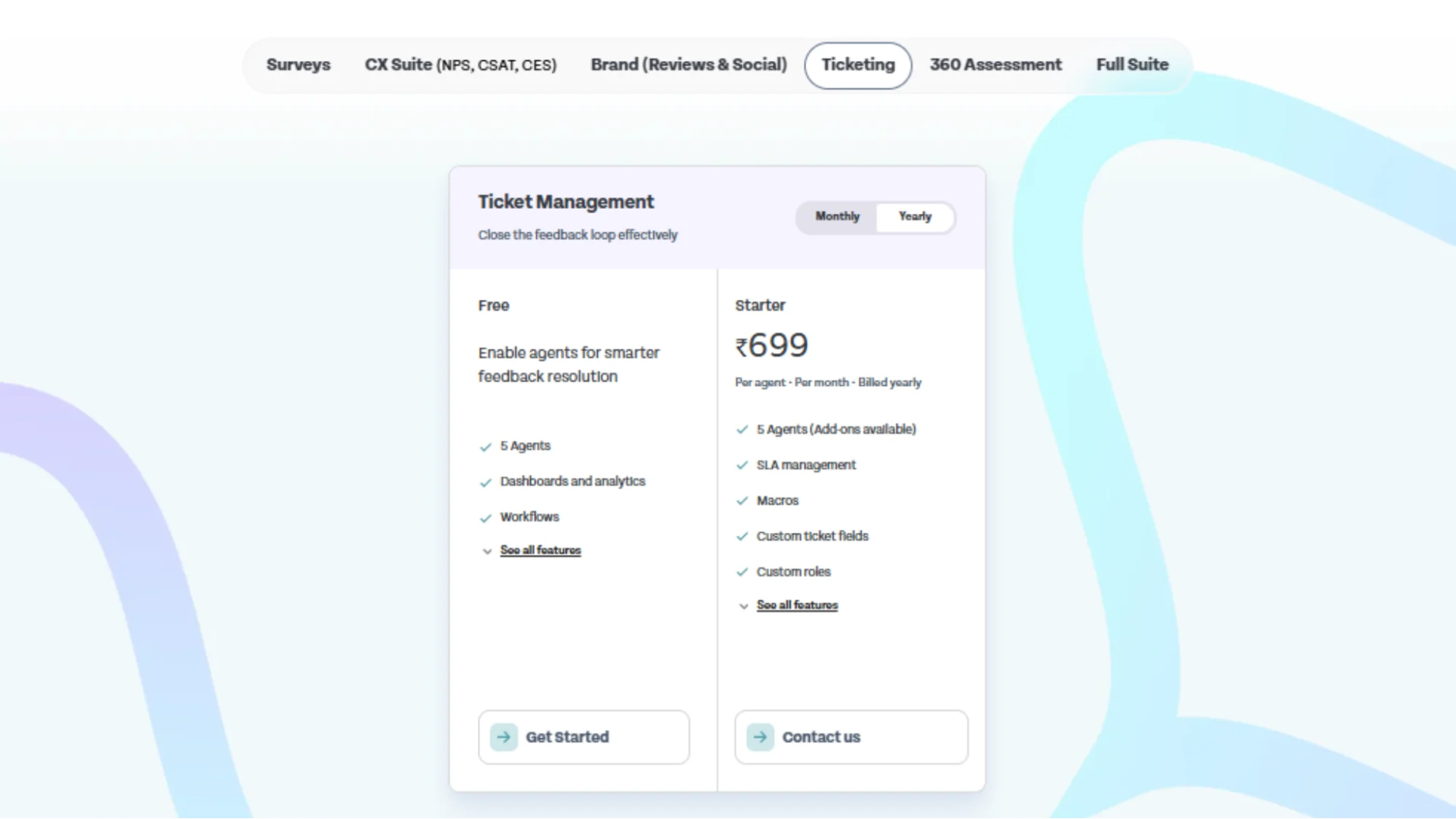
Task: Switch to the Surveys tab
Action: pyautogui.click(x=299, y=65)
